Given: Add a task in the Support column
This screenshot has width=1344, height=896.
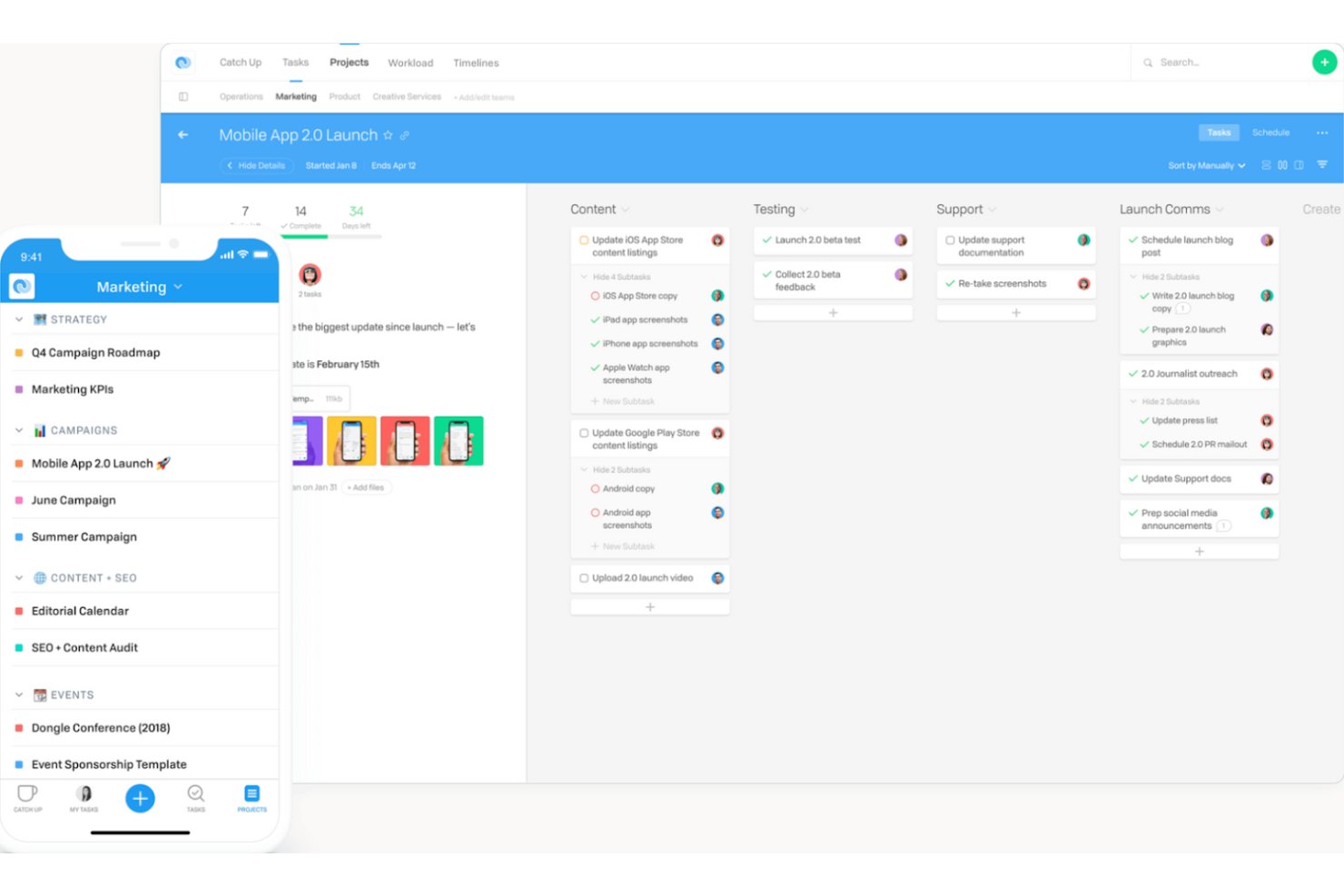Looking at the screenshot, I should (1016, 313).
